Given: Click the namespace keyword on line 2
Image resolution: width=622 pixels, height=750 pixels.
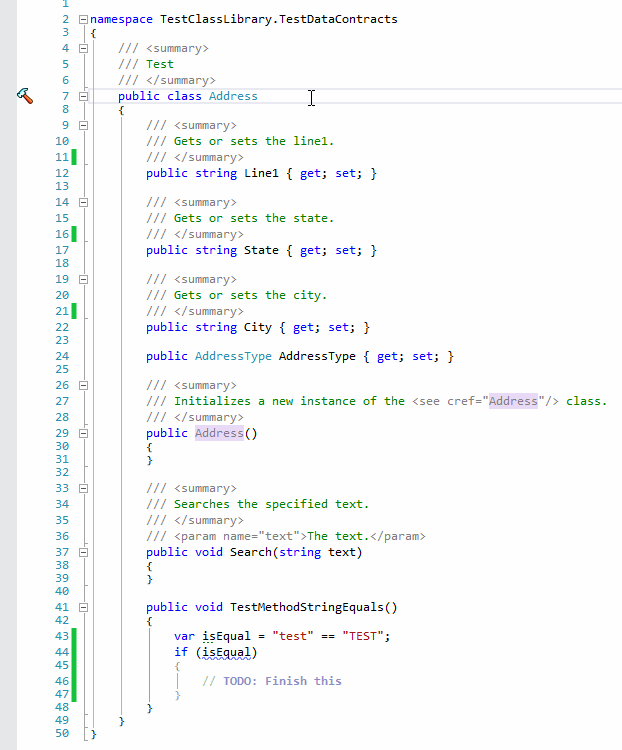Looking at the screenshot, I should (122, 19).
